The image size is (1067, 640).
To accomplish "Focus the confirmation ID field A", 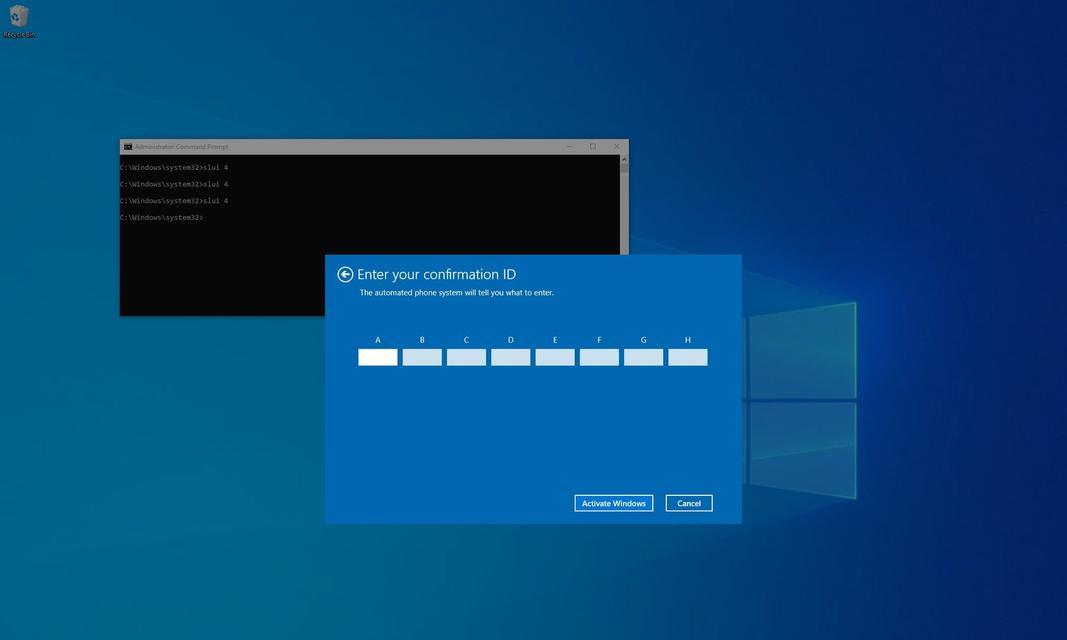I will coord(378,357).
